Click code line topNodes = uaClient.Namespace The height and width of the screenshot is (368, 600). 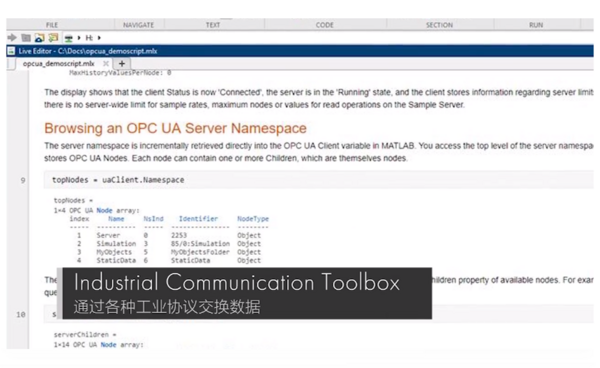[x=118, y=180]
